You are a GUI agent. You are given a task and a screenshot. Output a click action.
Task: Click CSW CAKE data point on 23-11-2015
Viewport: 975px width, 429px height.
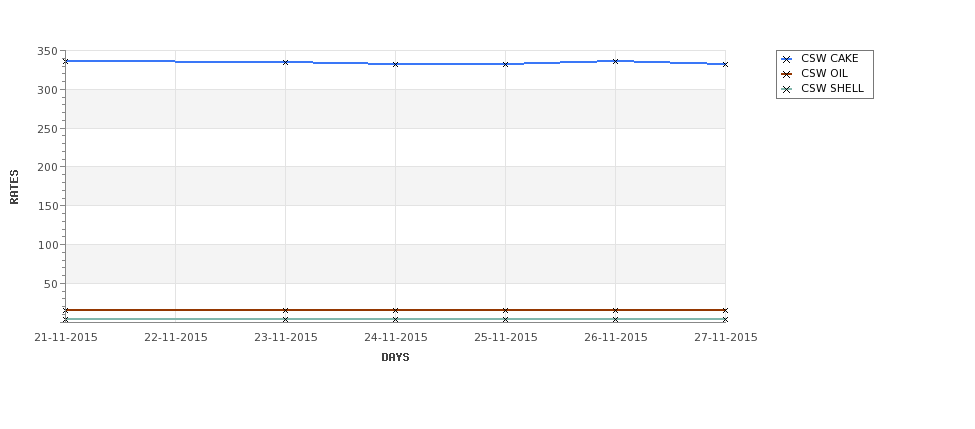(x=285, y=62)
